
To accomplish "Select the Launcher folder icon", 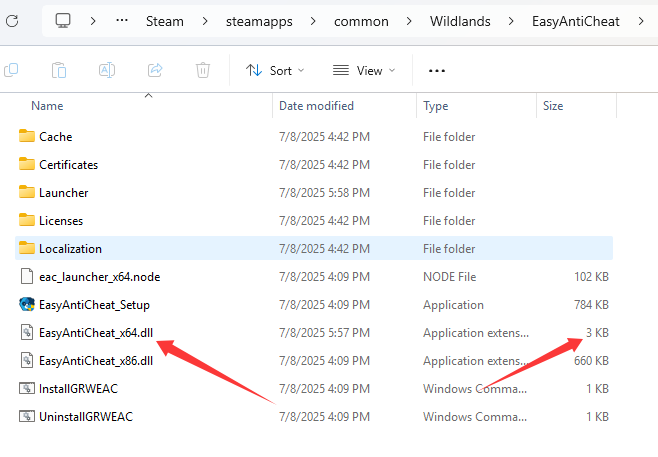I will [27, 192].
